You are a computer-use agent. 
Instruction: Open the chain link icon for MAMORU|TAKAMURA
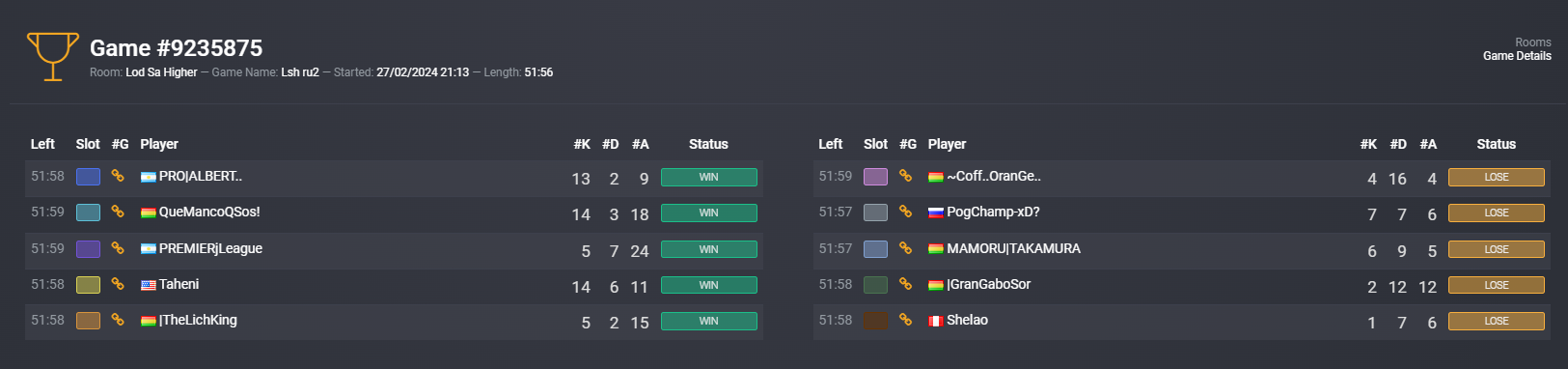(905, 248)
